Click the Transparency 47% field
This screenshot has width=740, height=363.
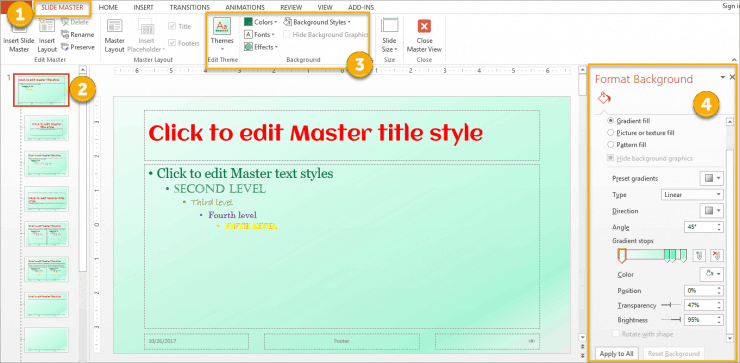point(700,305)
